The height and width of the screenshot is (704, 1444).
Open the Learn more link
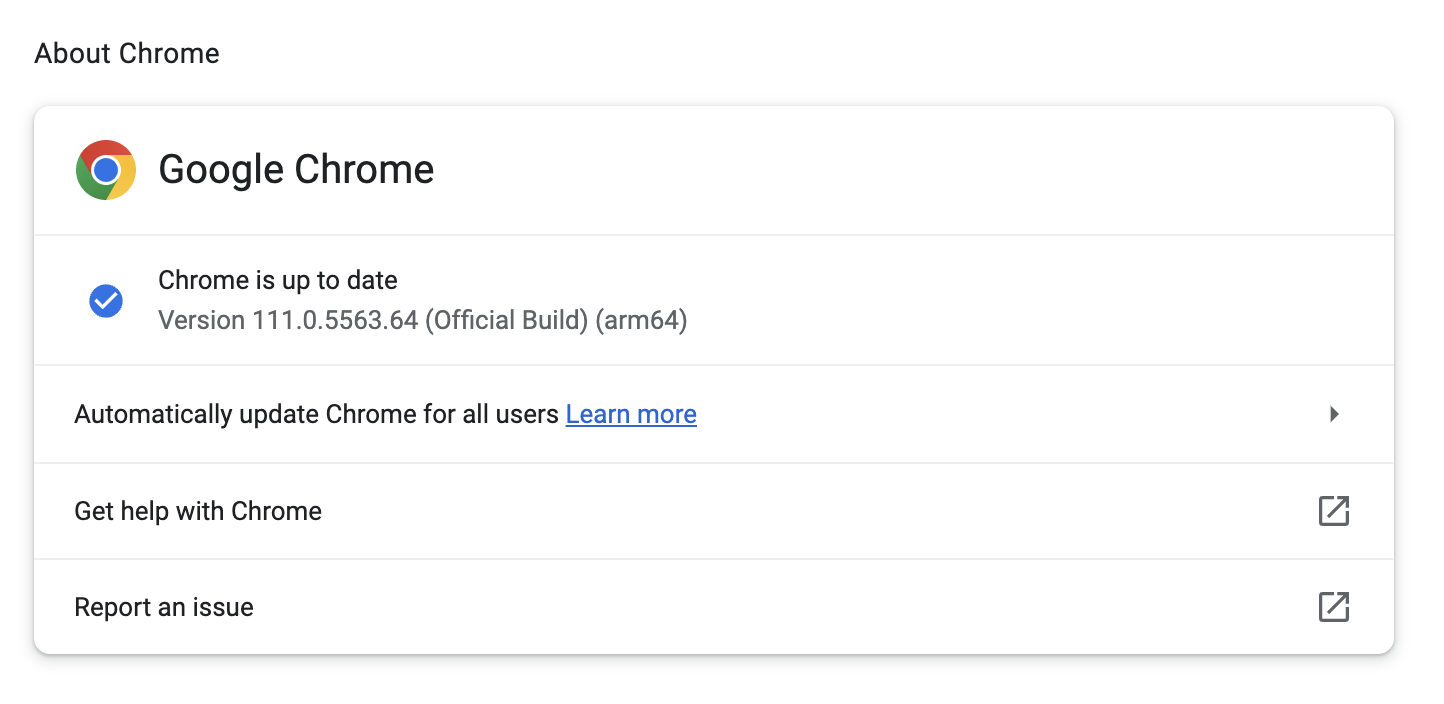[x=630, y=414]
